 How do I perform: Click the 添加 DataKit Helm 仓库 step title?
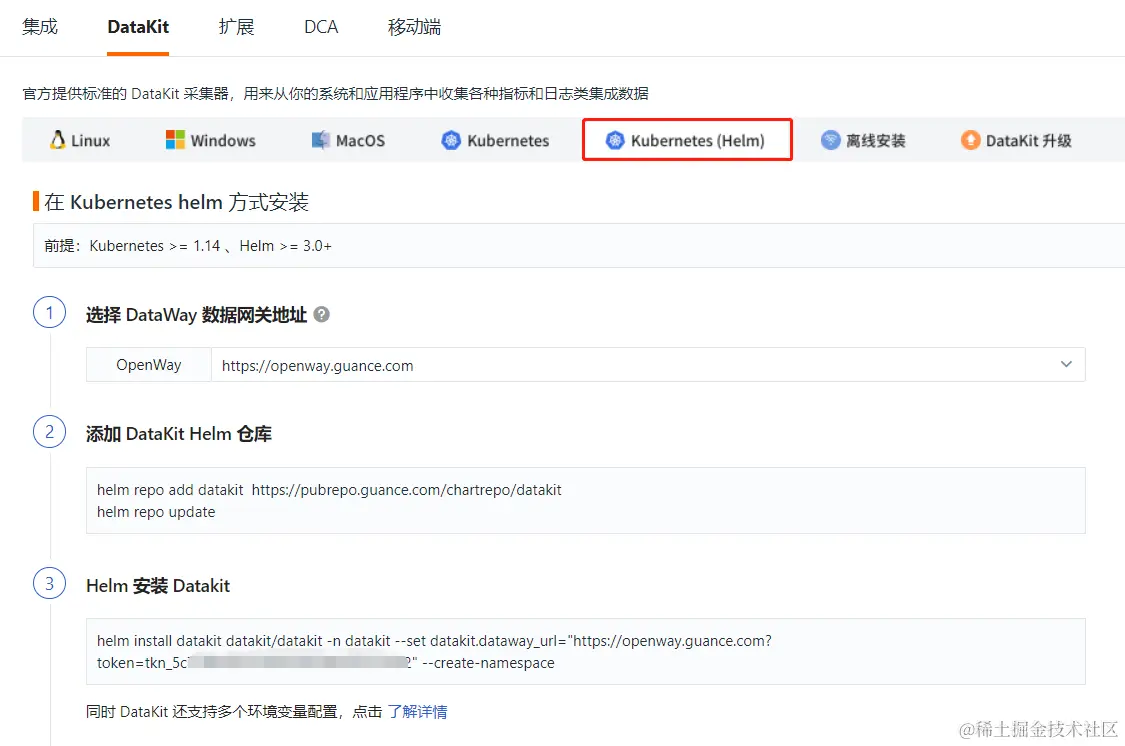click(179, 434)
